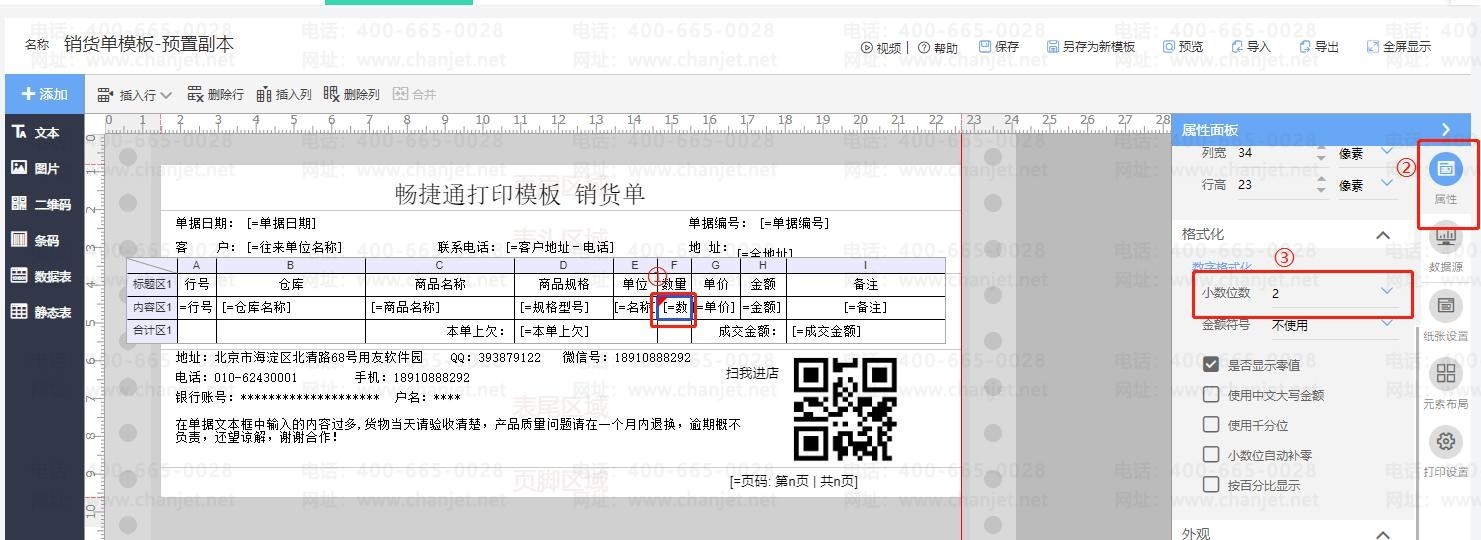Screen dimensions: 1481x540
Task: Select the [=仓库名称] content cell
Action: pyautogui.click(x=291, y=307)
